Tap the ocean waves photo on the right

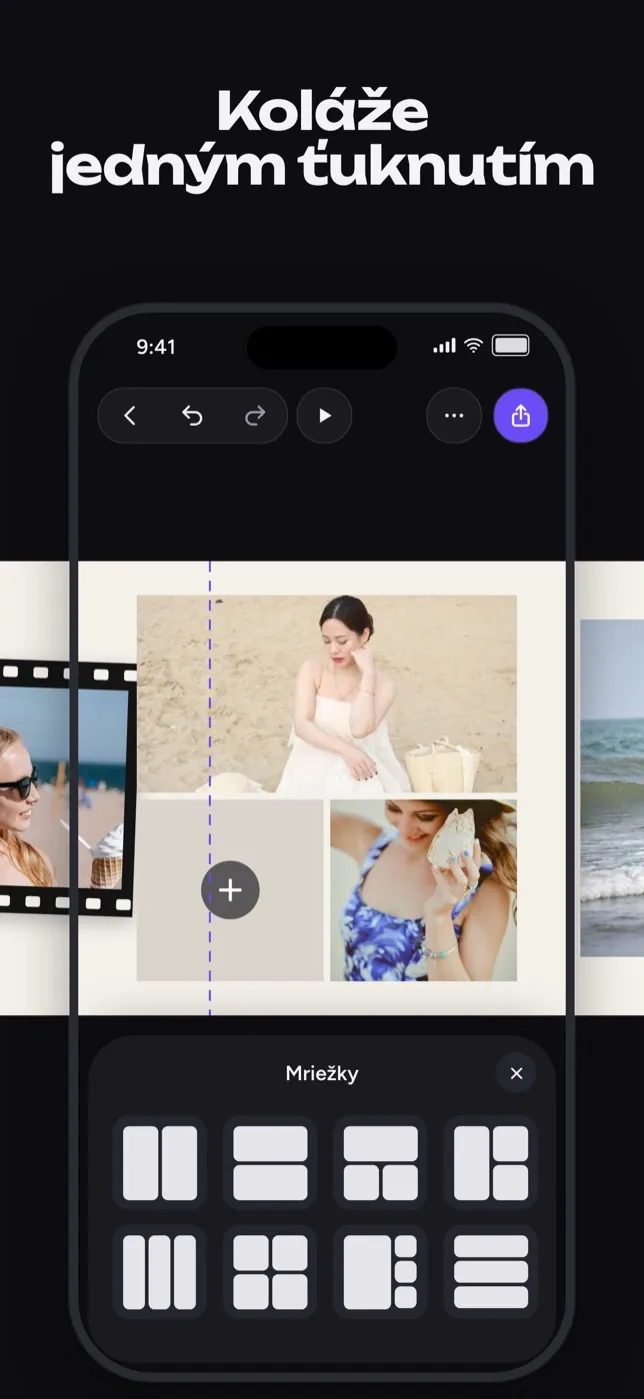point(612,788)
